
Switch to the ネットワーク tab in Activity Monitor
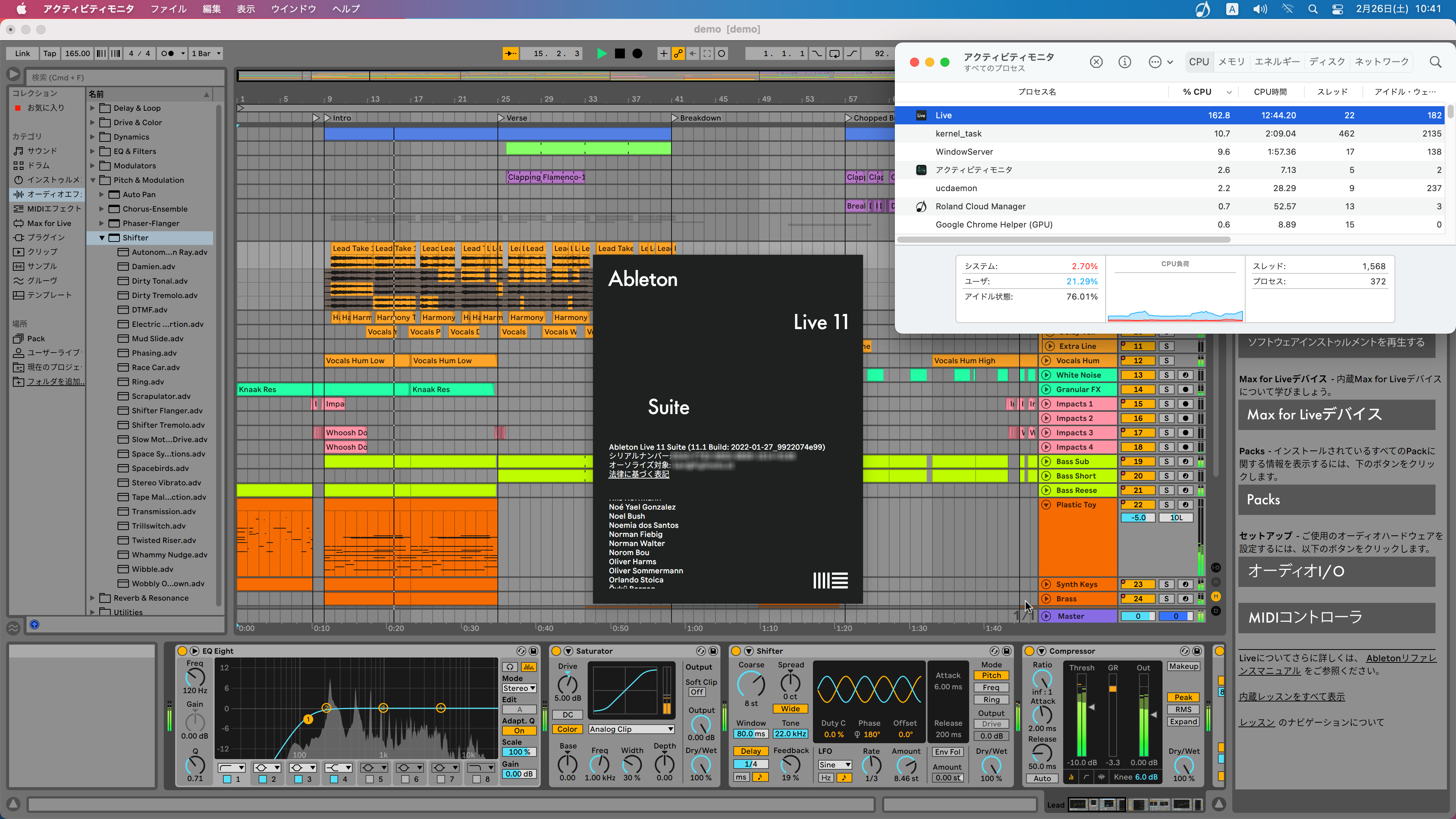pyautogui.click(x=1381, y=61)
